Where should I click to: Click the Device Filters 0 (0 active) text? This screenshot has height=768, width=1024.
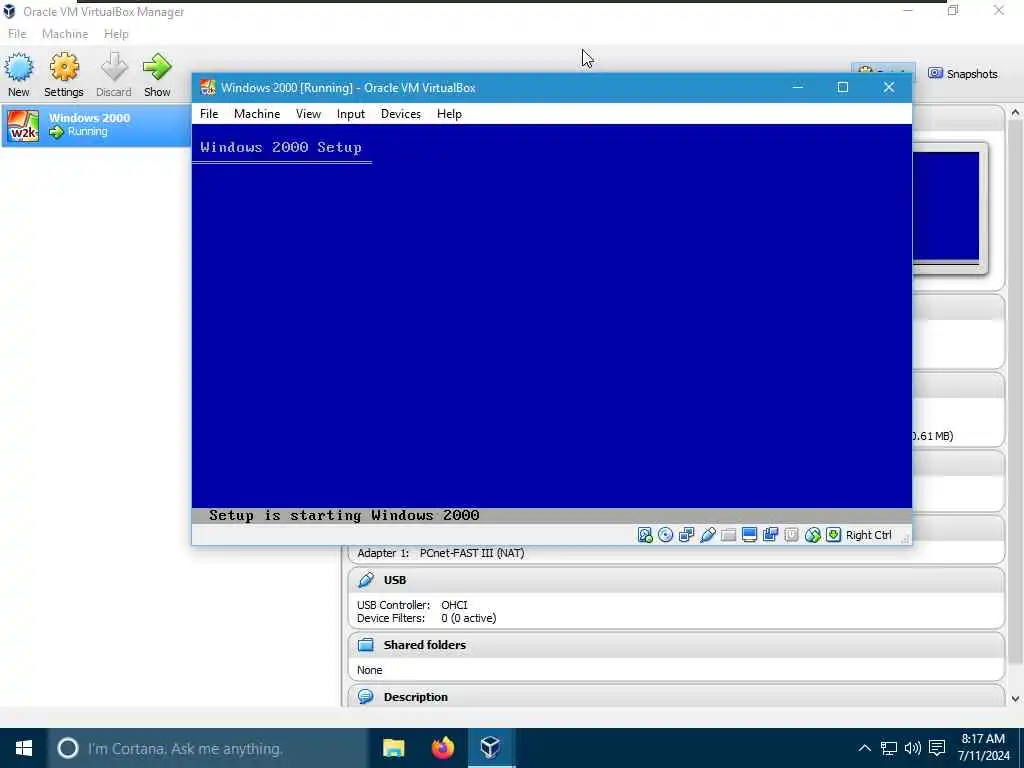[426, 618]
